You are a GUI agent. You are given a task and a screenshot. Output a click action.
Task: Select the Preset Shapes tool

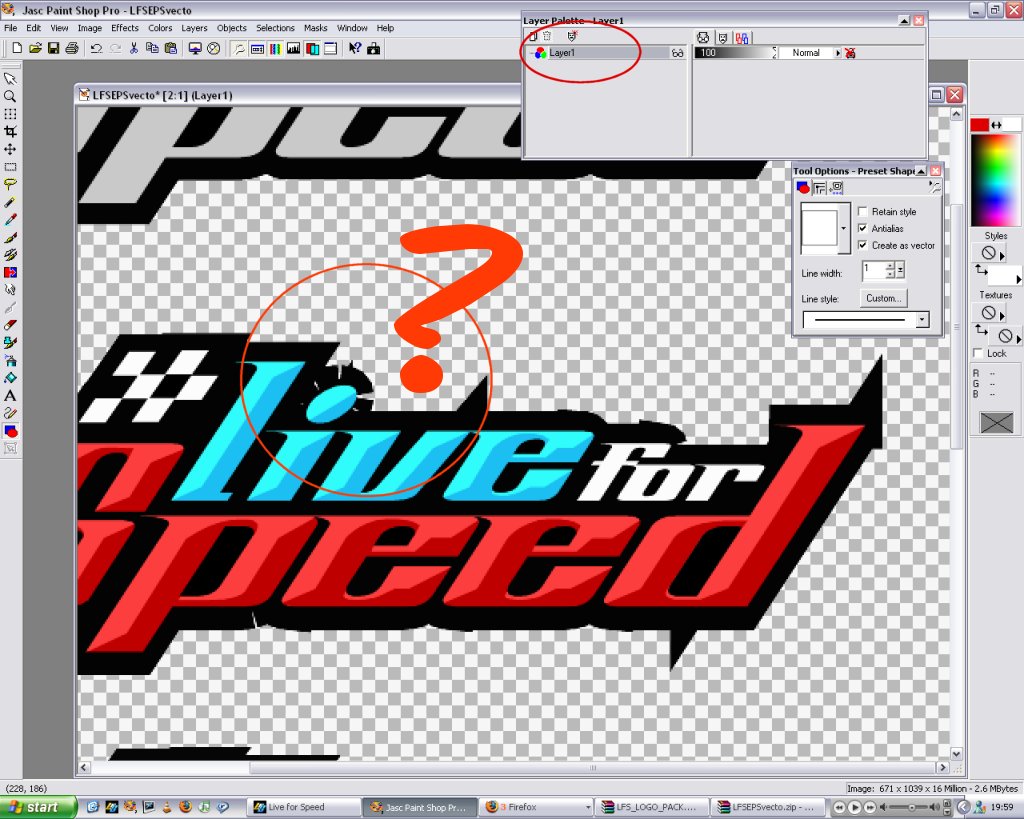point(10,431)
